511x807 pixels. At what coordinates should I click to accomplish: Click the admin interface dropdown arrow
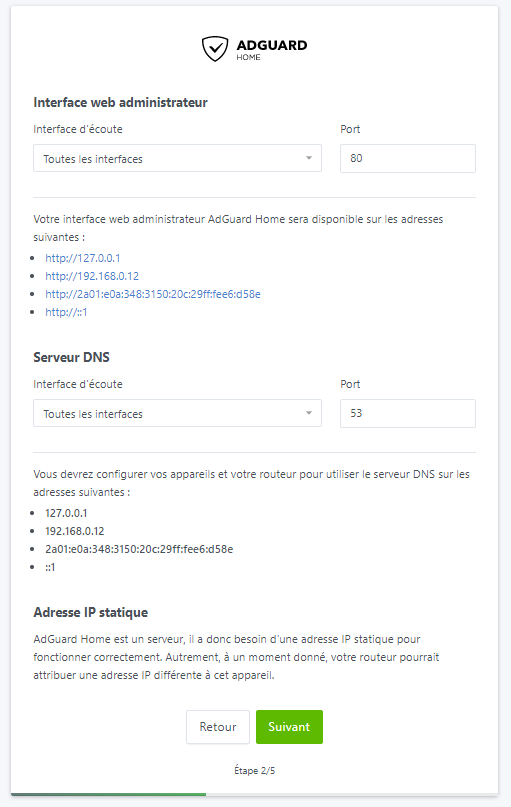(309, 158)
